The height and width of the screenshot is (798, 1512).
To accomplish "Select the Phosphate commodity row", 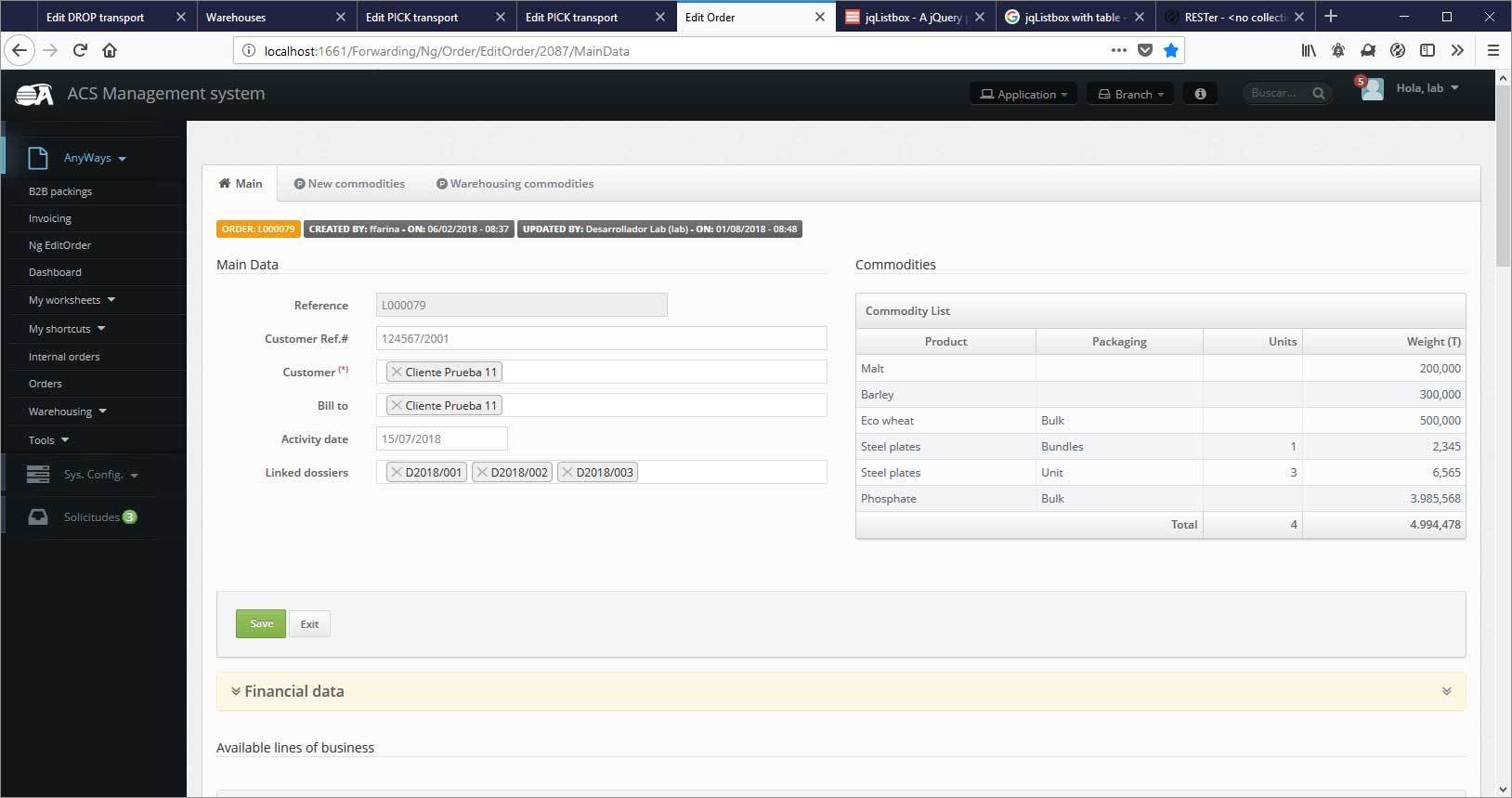I will (1160, 498).
